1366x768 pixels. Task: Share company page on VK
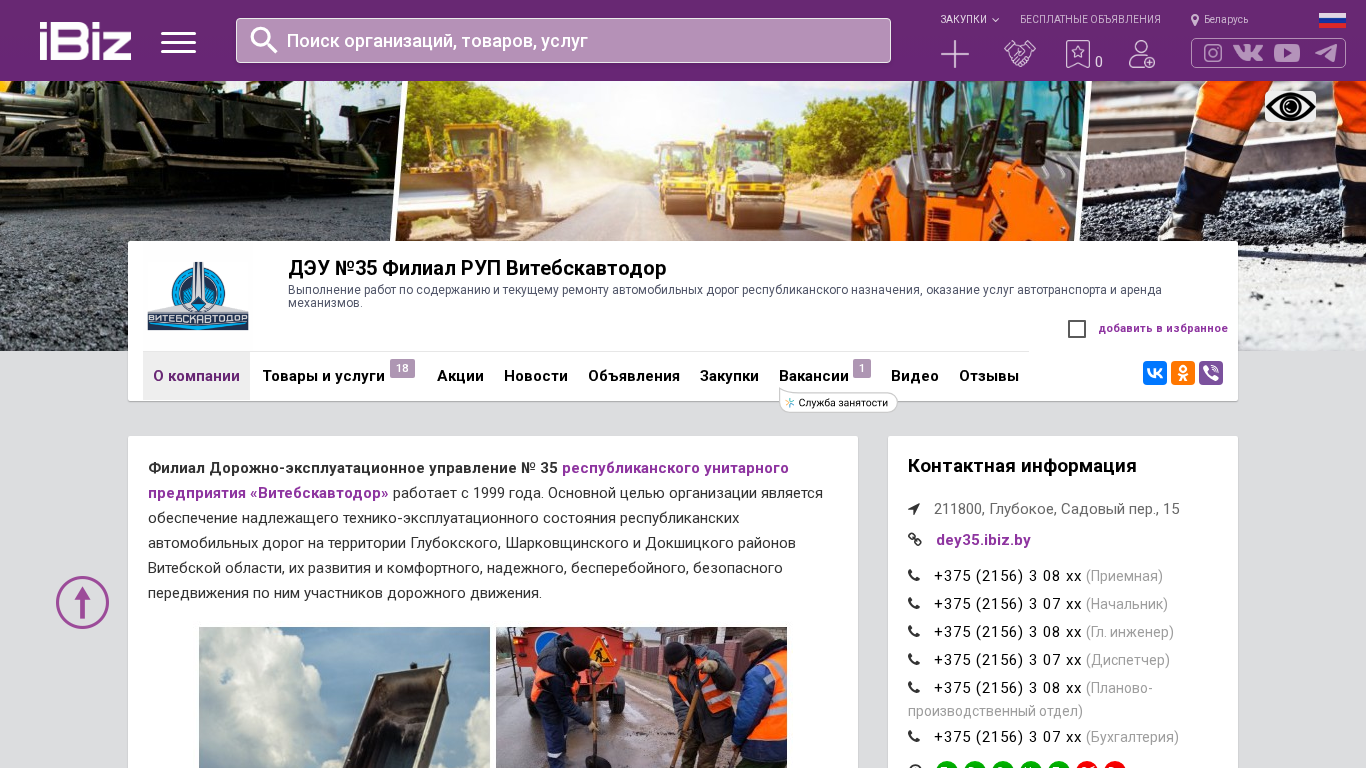coord(1155,373)
